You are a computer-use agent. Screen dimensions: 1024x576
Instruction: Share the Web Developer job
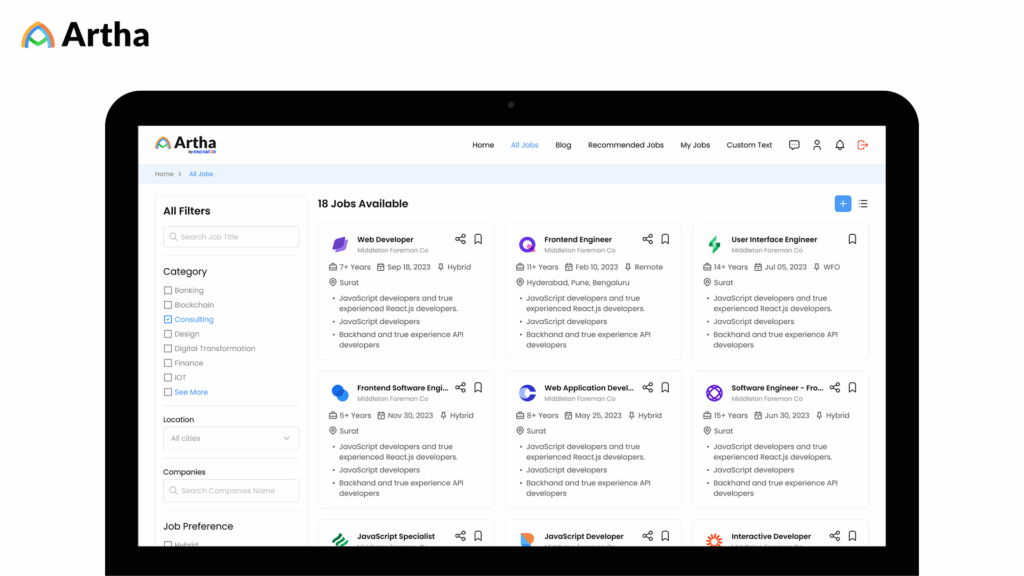[x=460, y=239]
